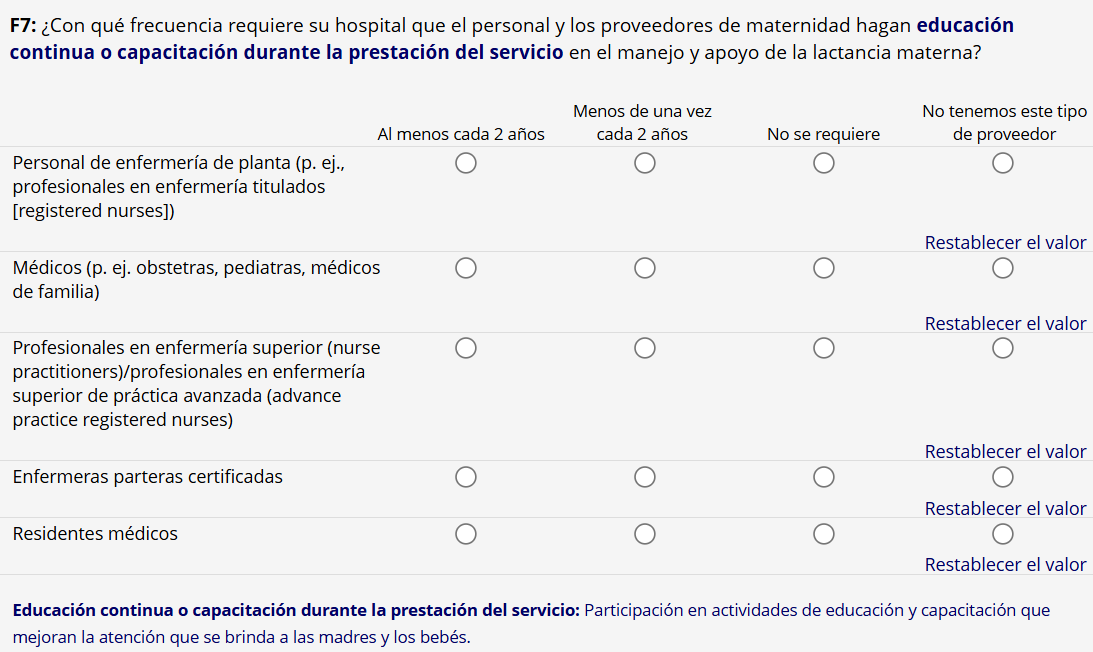Choose 'No tenemos este tipo de proveedor' for Profesionales en enfermería superior
This screenshot has width=1093, height=652.
1003,348
